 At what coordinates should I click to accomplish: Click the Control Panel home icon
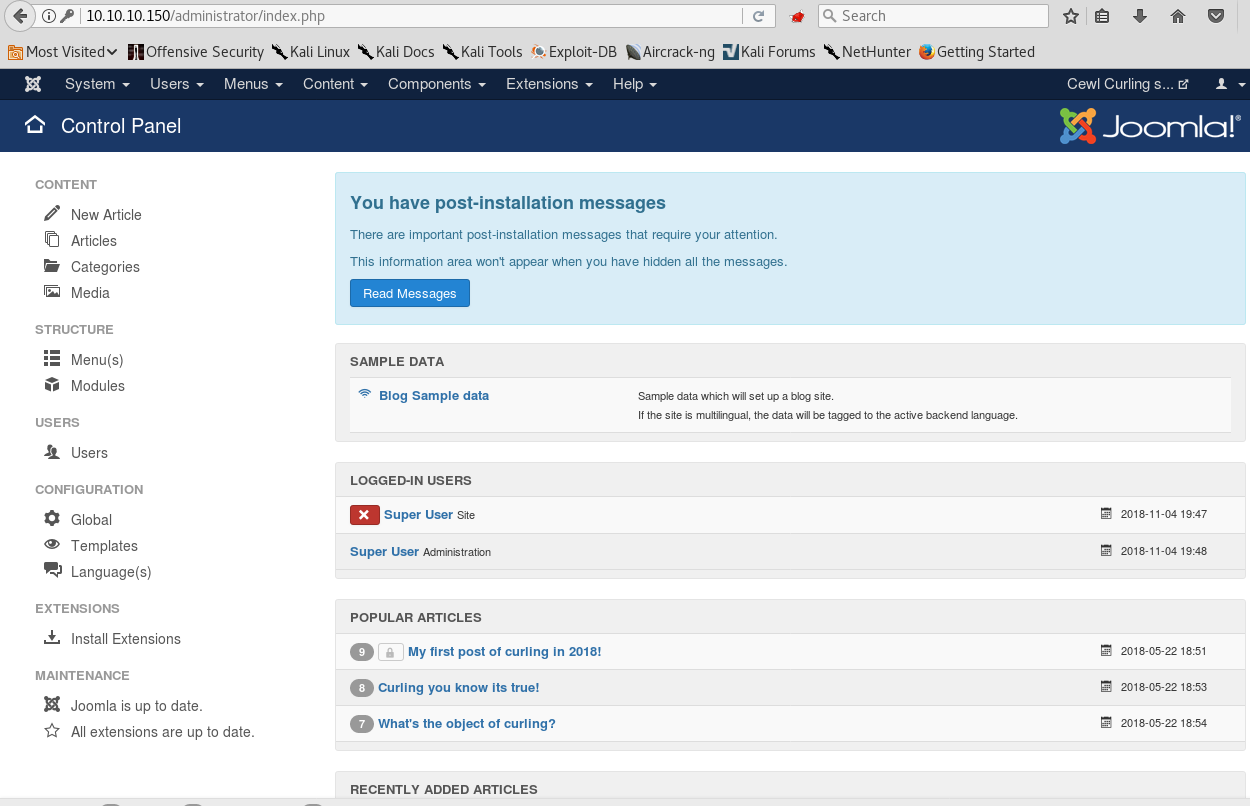pos(35,125)
